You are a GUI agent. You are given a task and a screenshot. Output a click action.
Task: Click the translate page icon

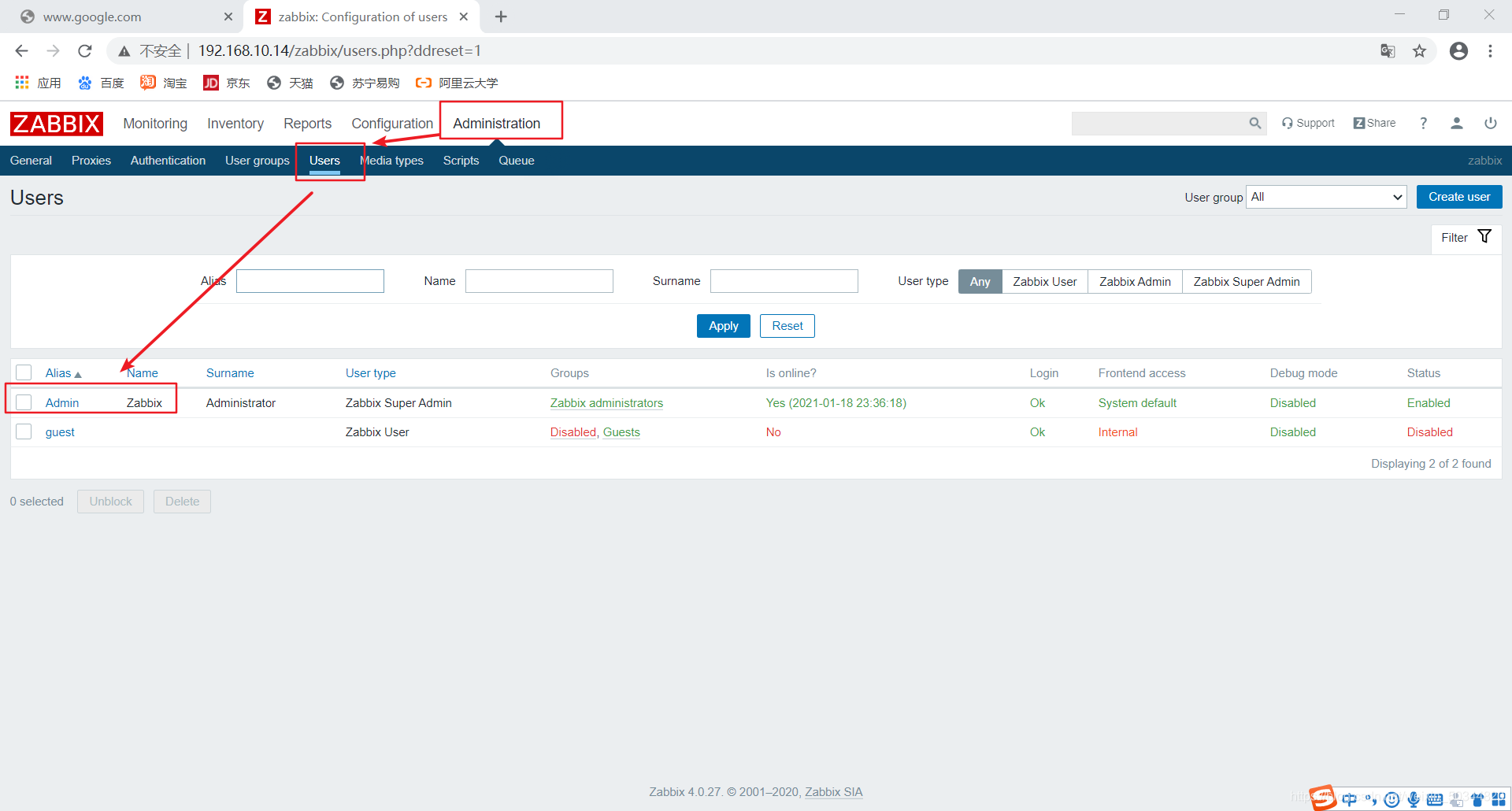point(1388,51)
